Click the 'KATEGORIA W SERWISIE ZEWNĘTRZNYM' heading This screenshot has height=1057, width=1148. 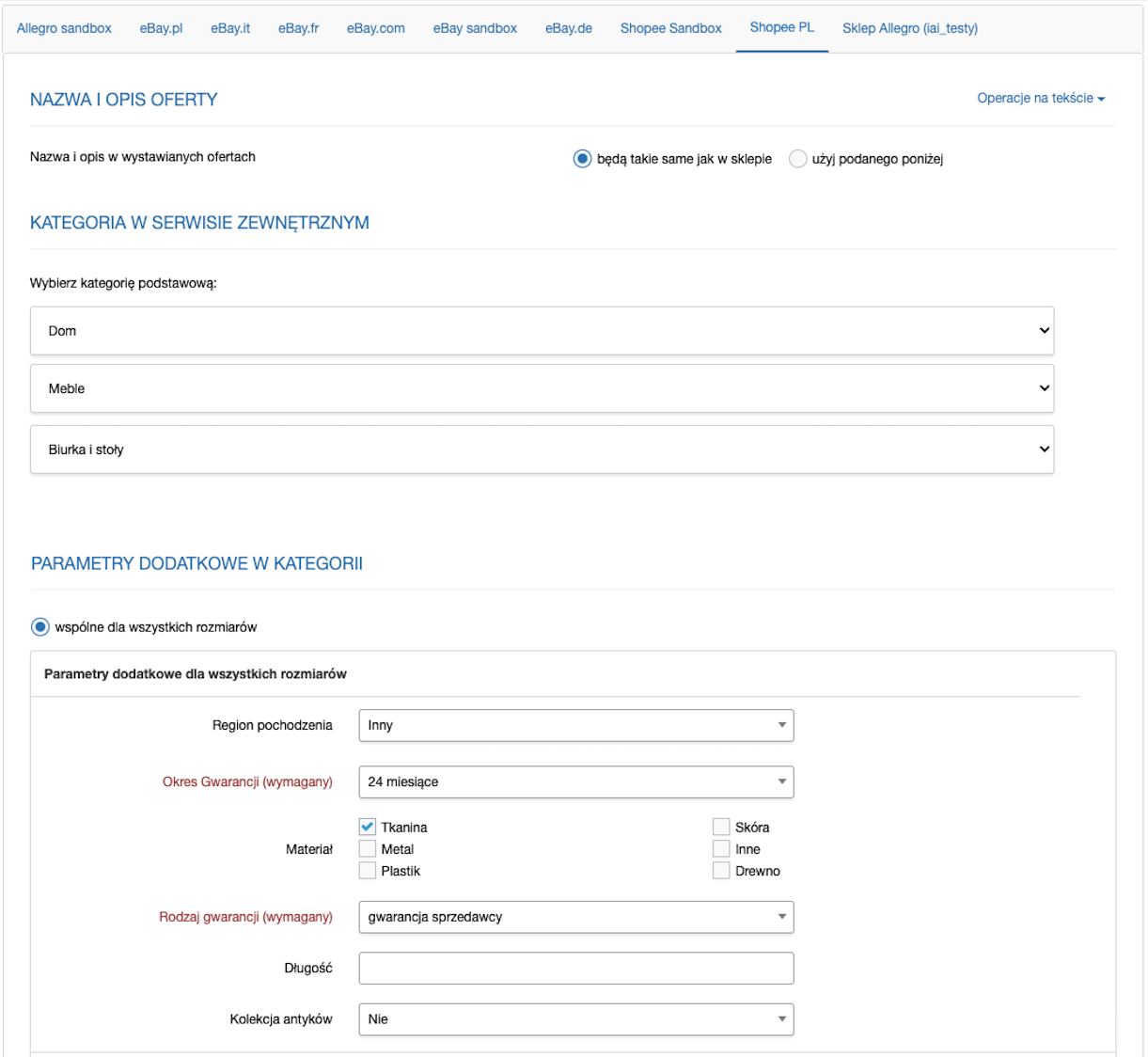coord(199,223)
